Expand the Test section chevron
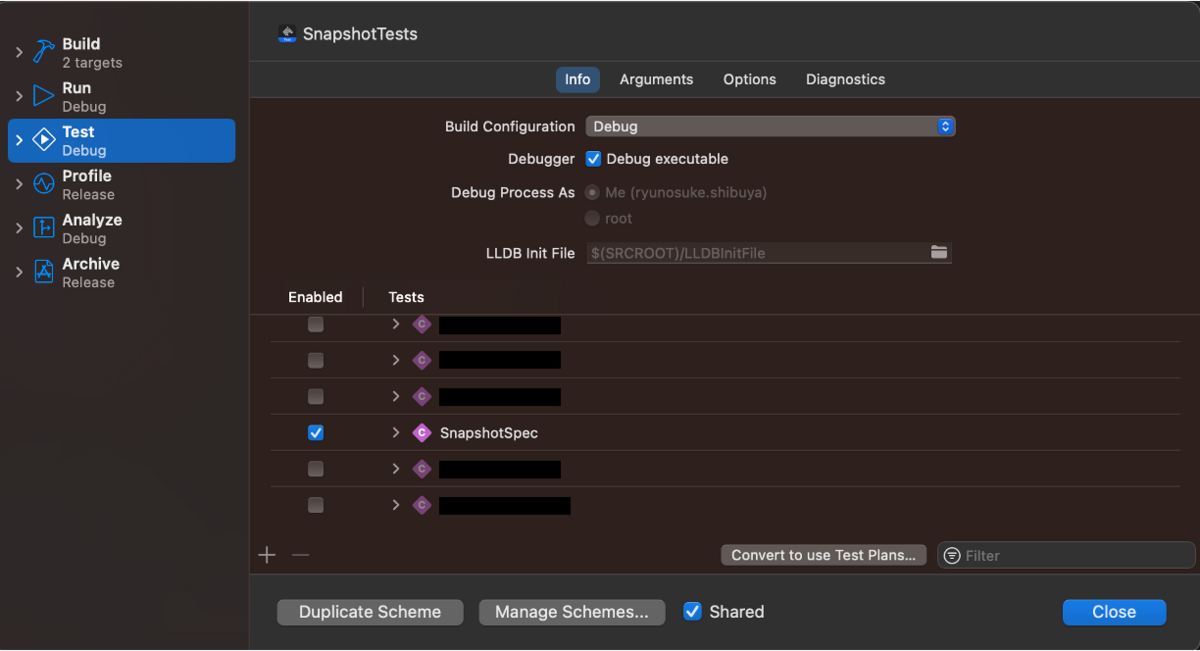This screenshot has width=1200, height=651. [19, 140]
